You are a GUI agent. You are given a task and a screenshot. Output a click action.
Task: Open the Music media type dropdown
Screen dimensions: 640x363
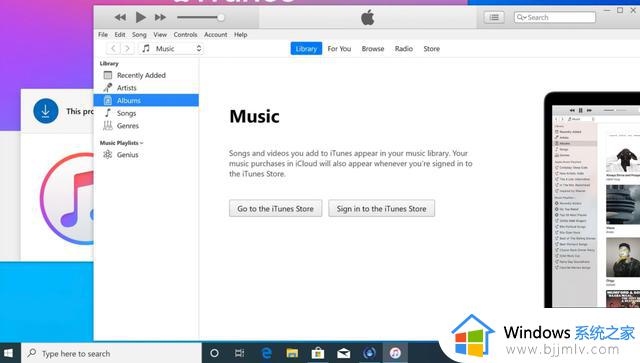click(x=171, y=49)
